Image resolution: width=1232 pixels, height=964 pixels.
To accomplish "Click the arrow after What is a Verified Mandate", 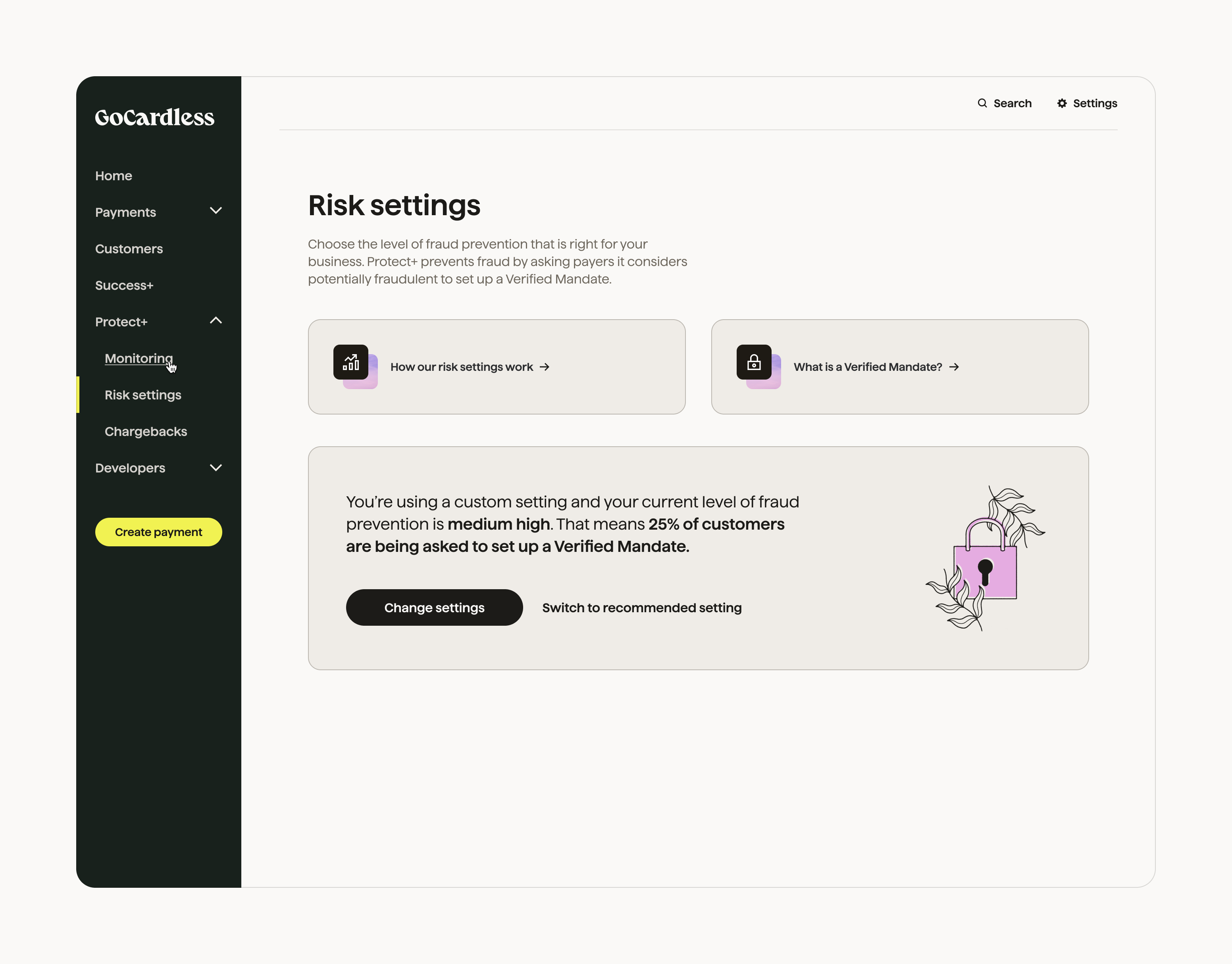I will point(954,367).
